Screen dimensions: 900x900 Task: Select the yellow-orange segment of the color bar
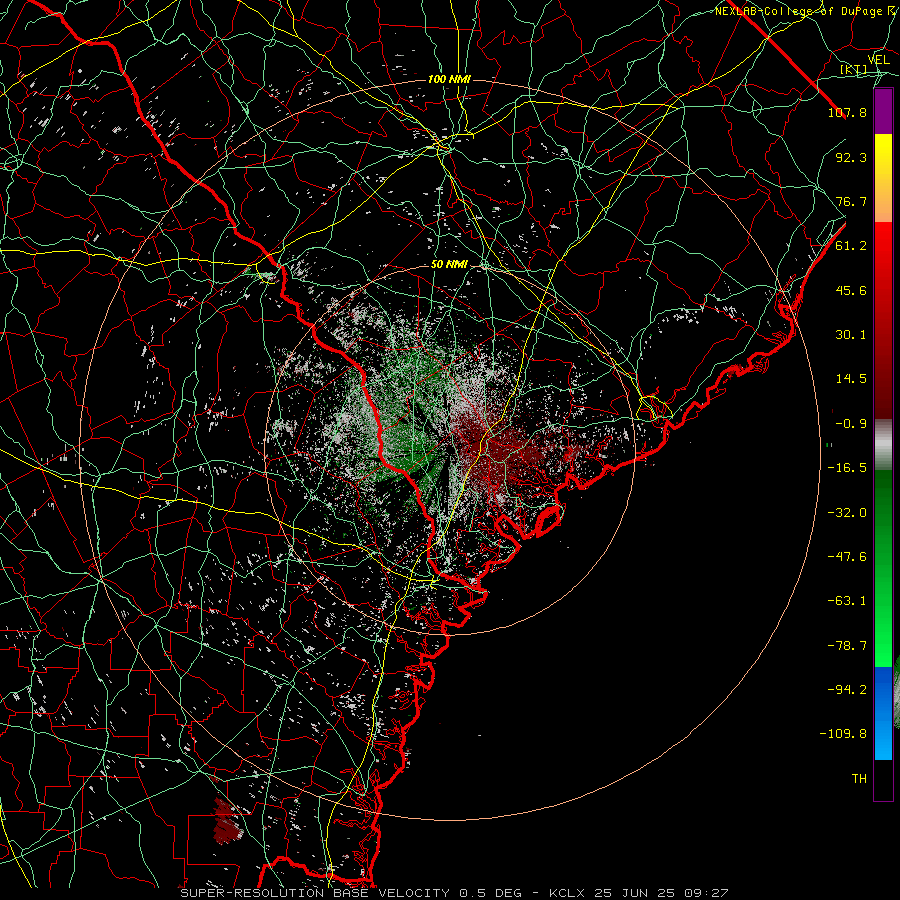coord(883,178)
